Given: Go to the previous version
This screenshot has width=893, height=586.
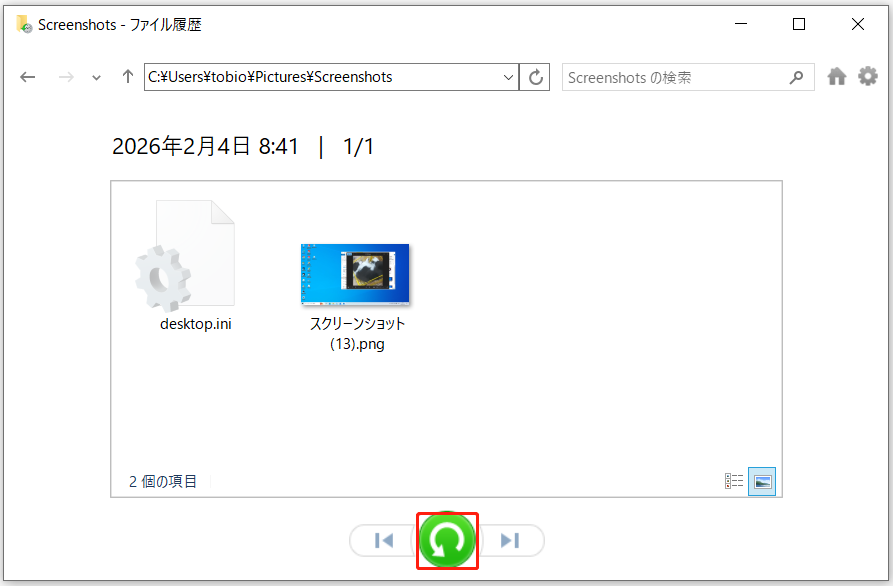Looking at the screenshot, I should (x=384, y=540).
